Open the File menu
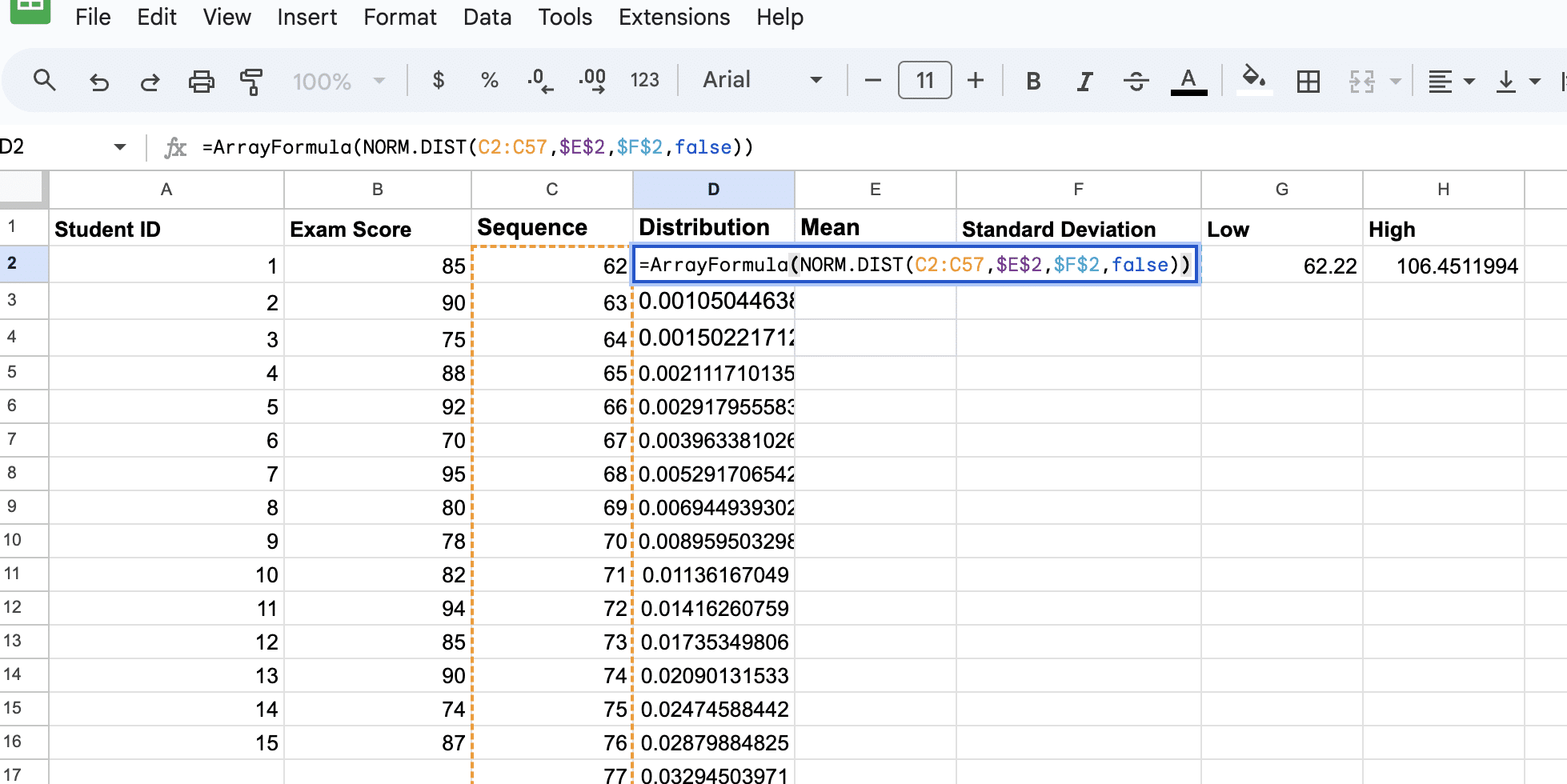The height and width of the screenshot is (784, 1567). (x=93, y=17)
